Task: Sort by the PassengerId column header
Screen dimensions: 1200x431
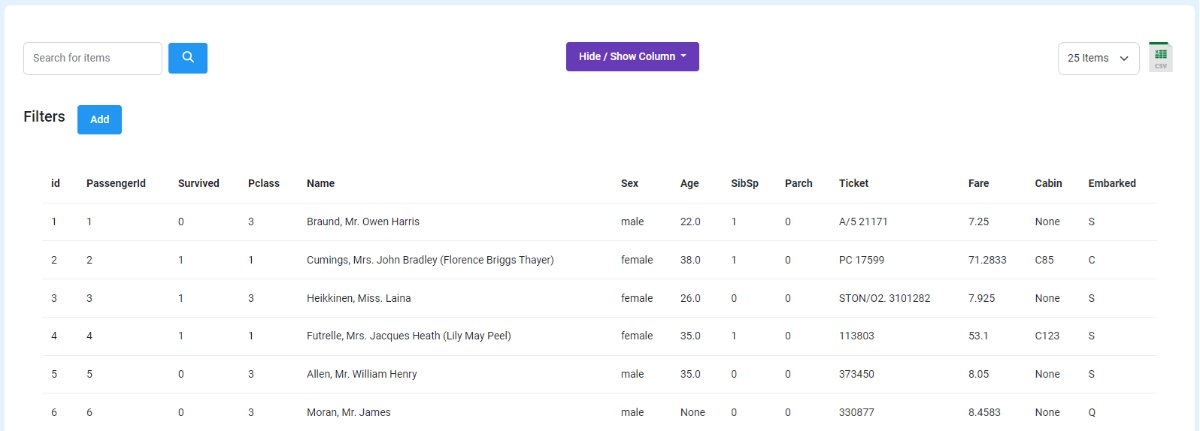Action: click(116, 183)
